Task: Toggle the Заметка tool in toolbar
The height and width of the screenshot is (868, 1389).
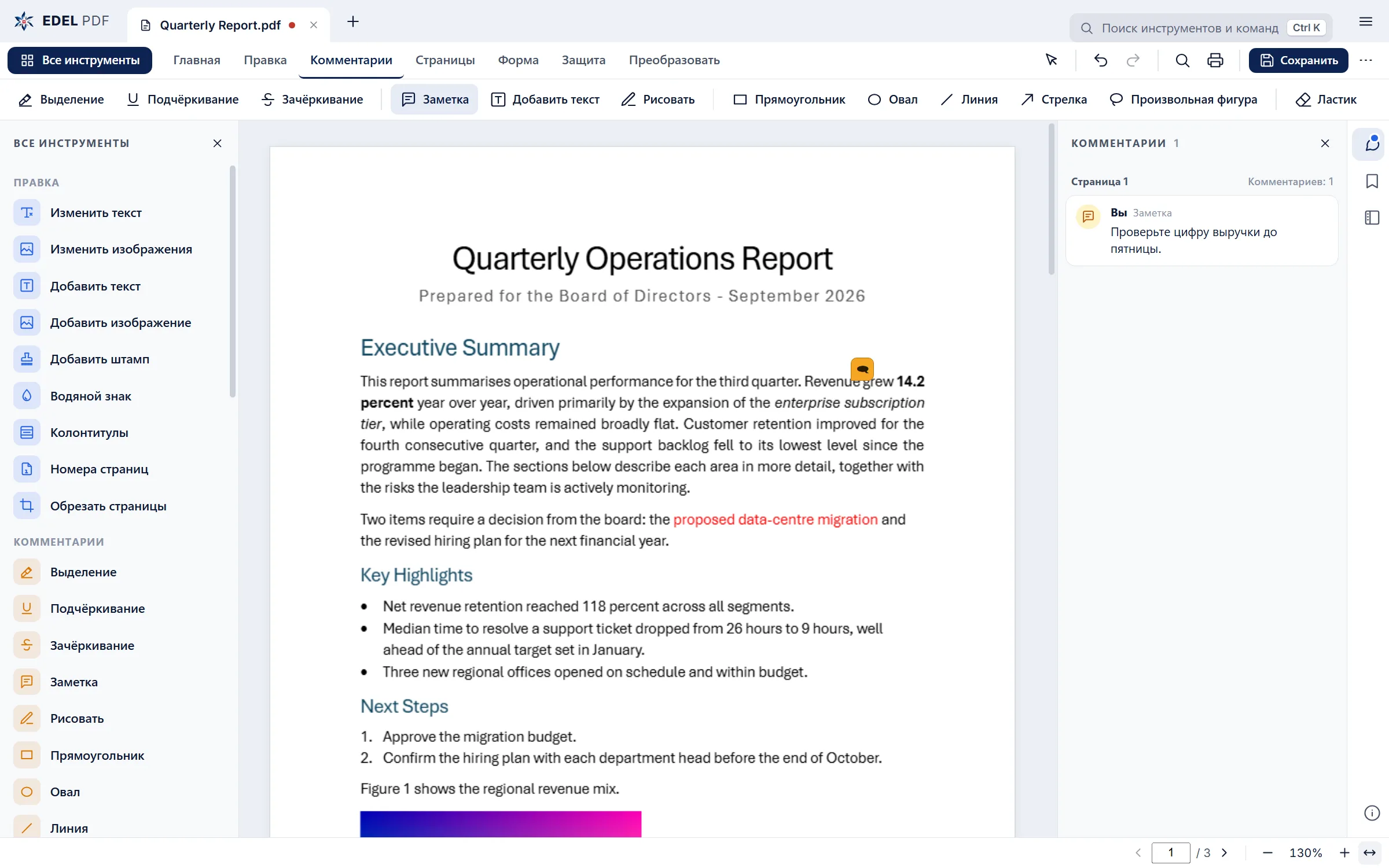Action: (x=434, y=100)
